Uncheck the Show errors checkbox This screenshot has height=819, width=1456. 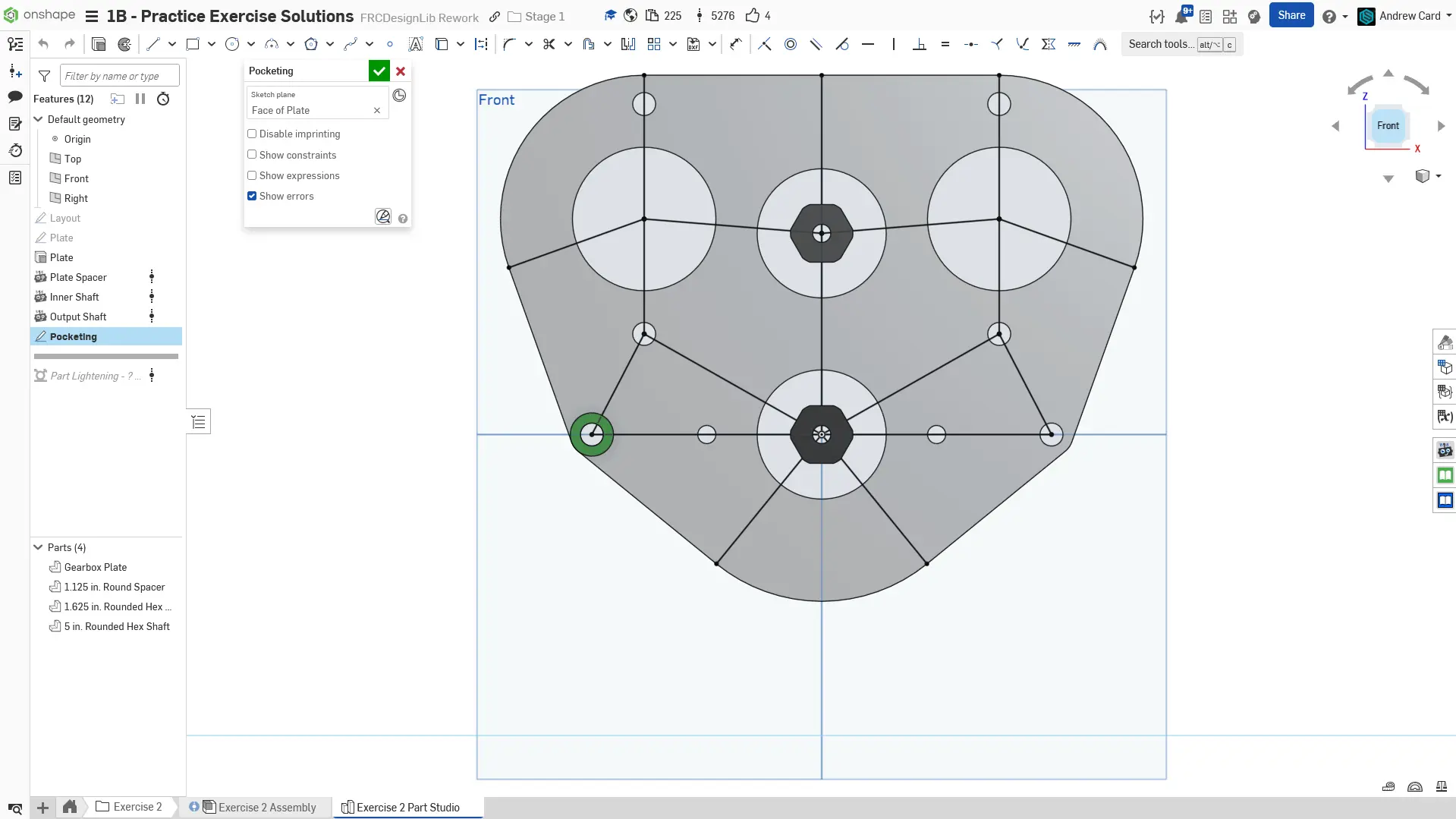(252, 196)
